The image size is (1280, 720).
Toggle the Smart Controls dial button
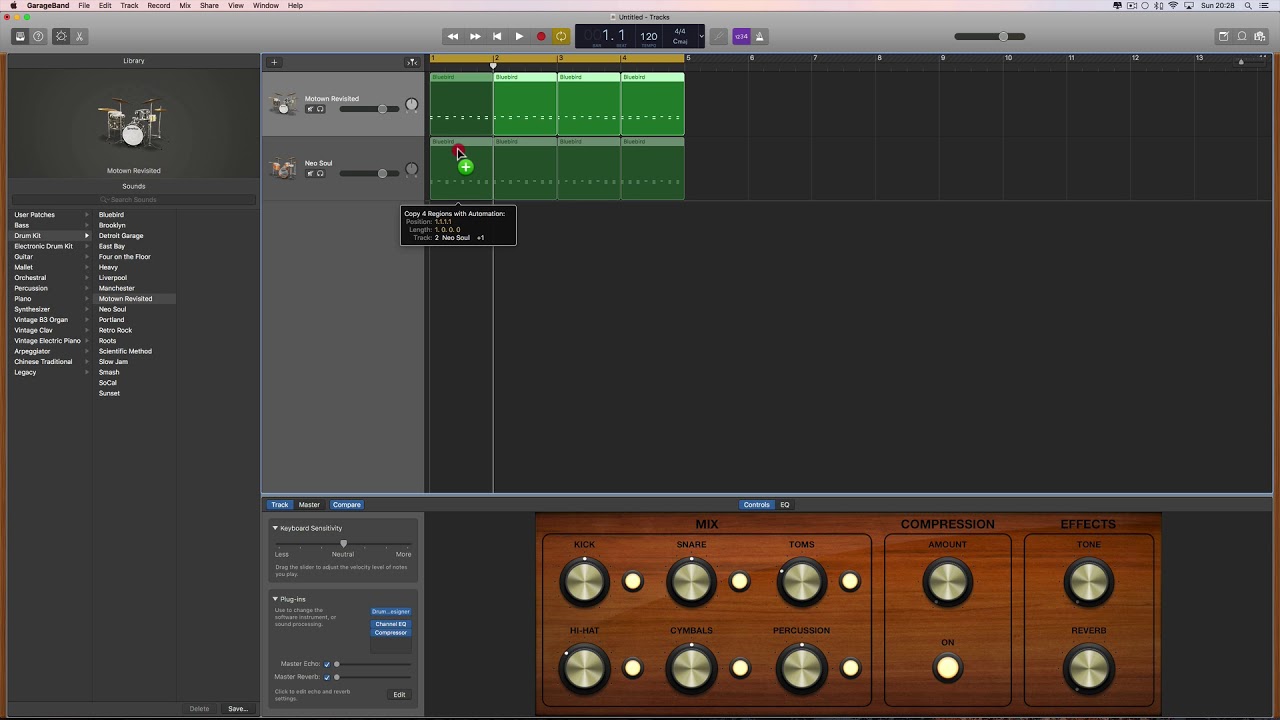pyautogui.click(x=61, y=36)
